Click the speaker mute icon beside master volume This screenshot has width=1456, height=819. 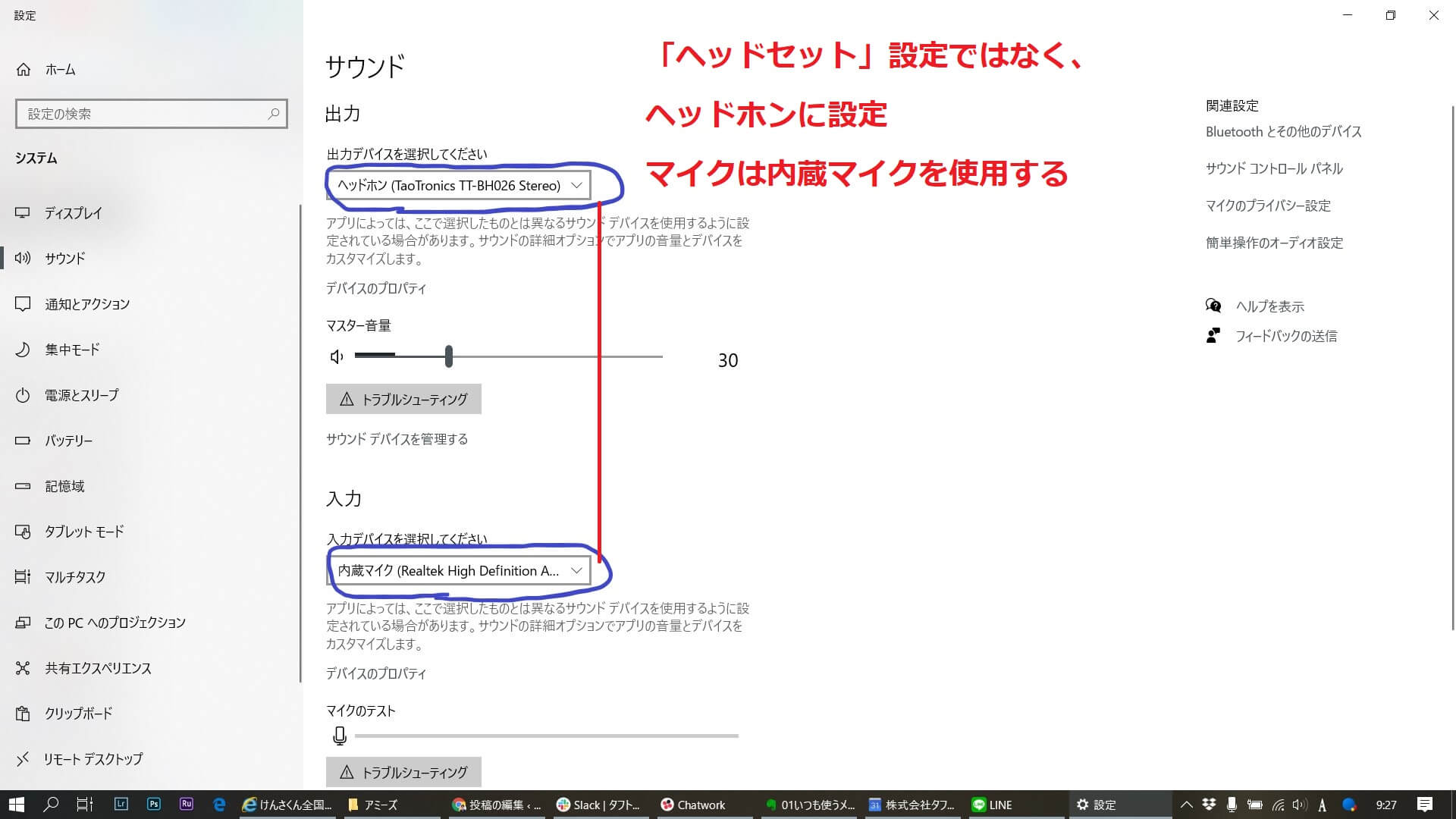click(x=337, y=356)
